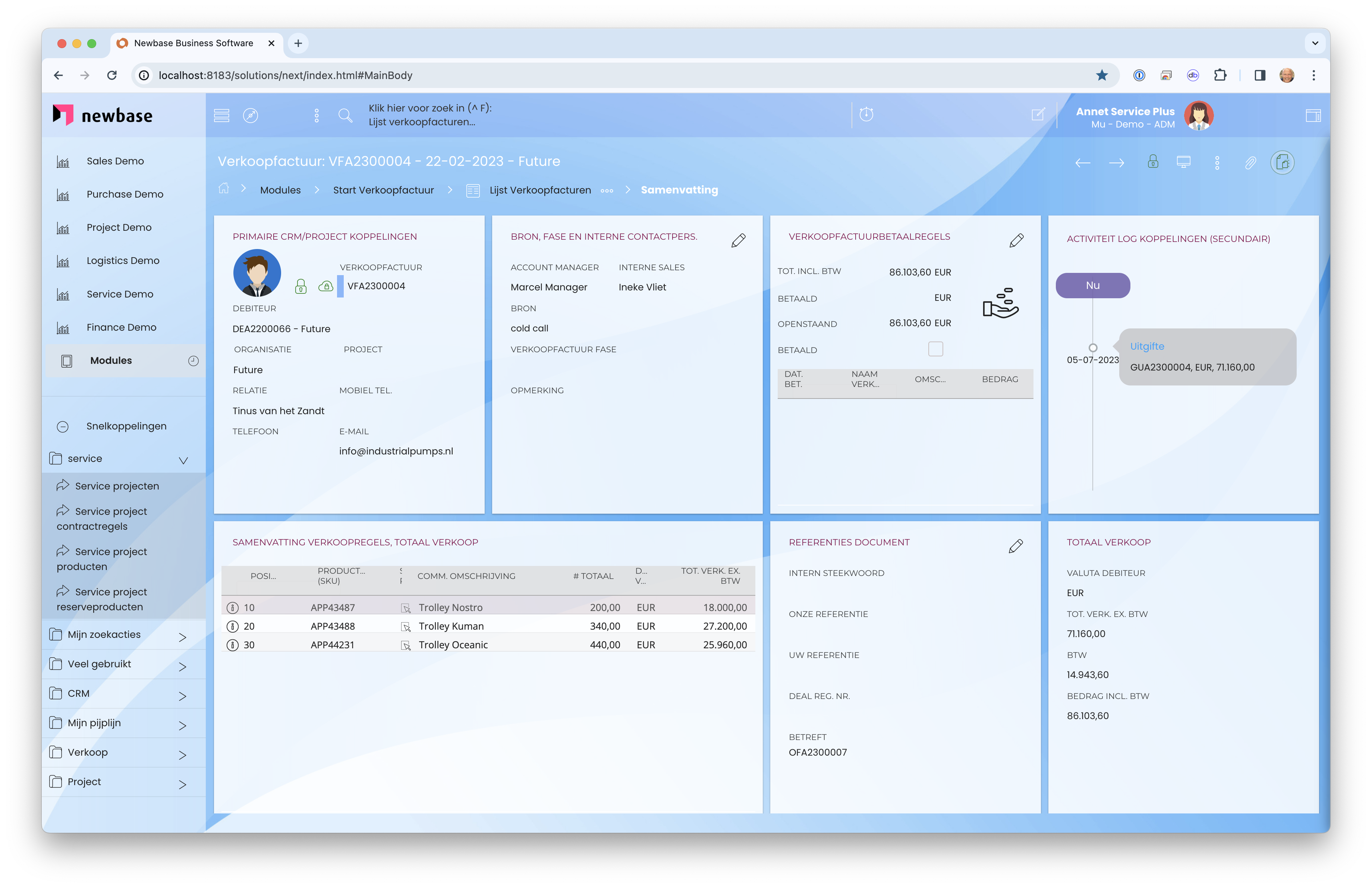This screenshot has width=1372, height=888.
Task: Toggle the Betaald checkbox
Action: click(935, 349)
